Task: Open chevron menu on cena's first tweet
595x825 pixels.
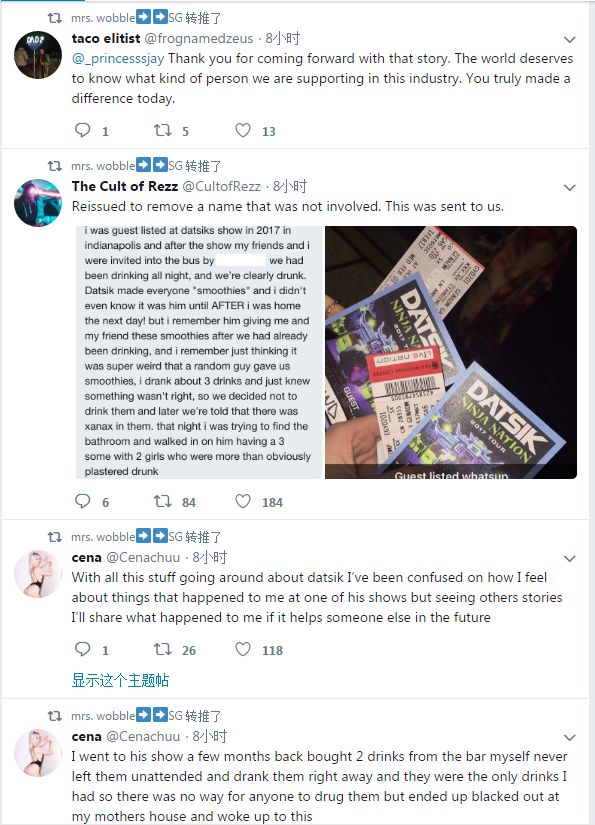Action: pos(569,558)
